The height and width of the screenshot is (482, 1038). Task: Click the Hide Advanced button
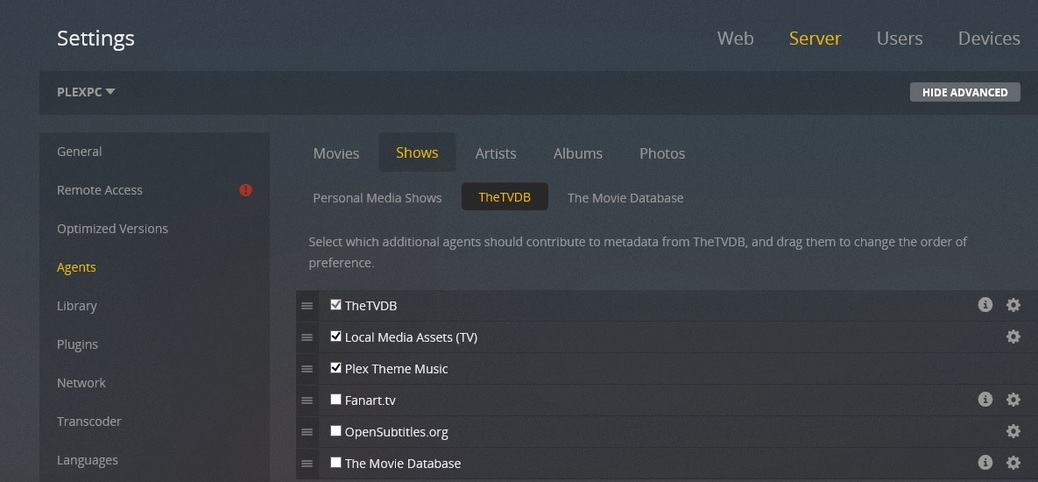click(x=965, y=92)
